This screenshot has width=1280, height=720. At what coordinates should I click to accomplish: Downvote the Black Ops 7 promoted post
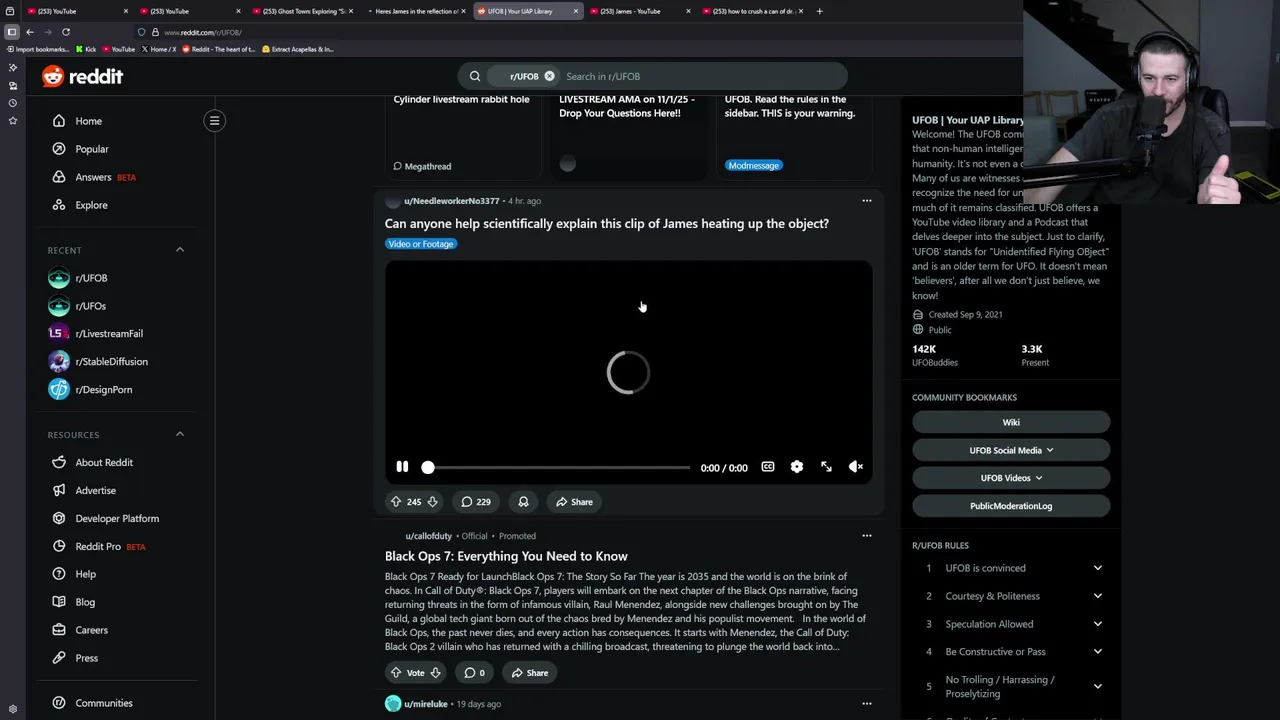(435, 673)
